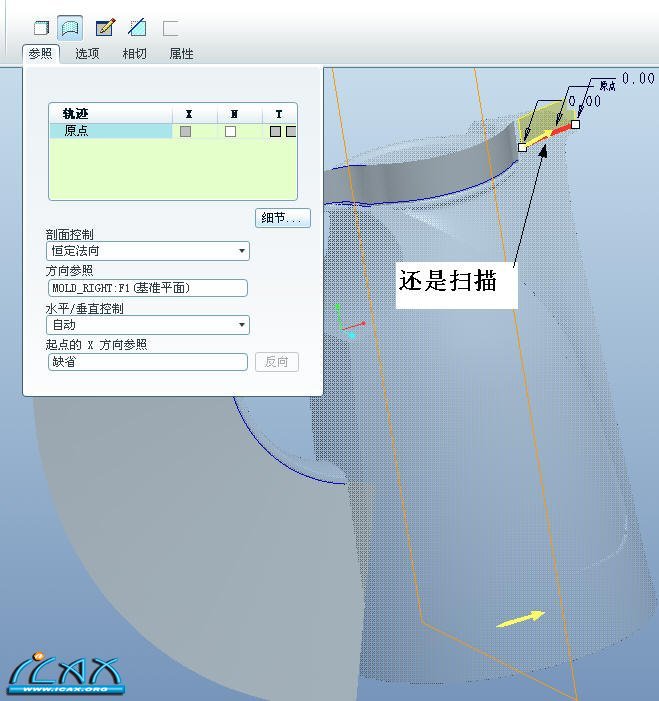Click the 细节... button

pyautogui.click(x=283, y=218)
